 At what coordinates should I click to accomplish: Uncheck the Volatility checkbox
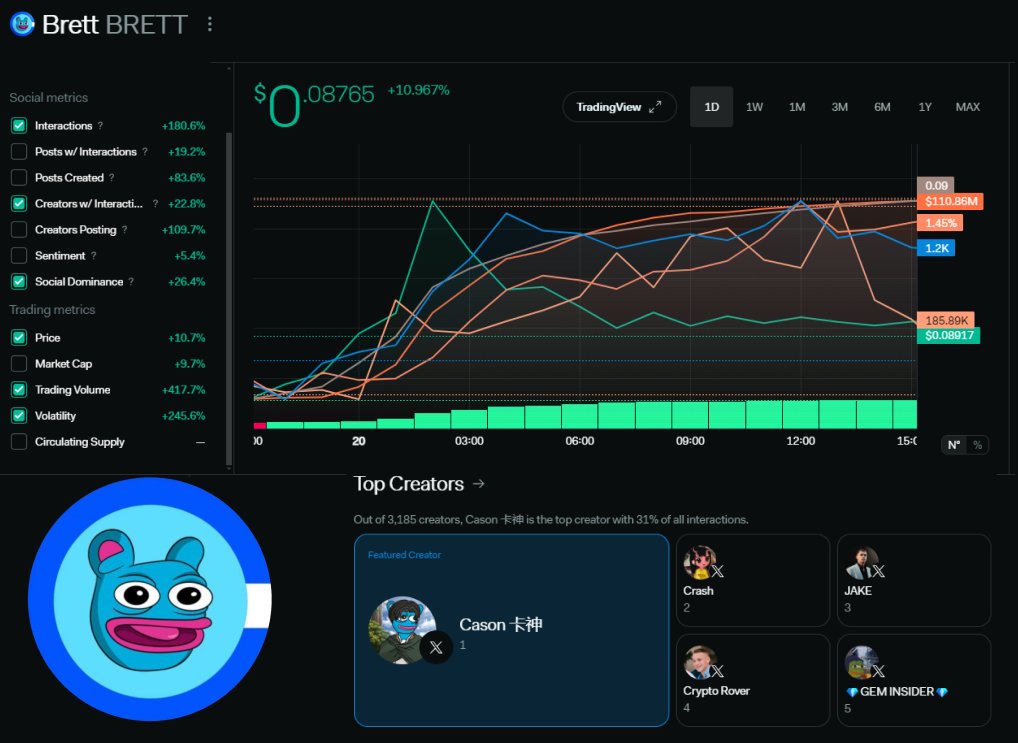[x=19, y=416]
